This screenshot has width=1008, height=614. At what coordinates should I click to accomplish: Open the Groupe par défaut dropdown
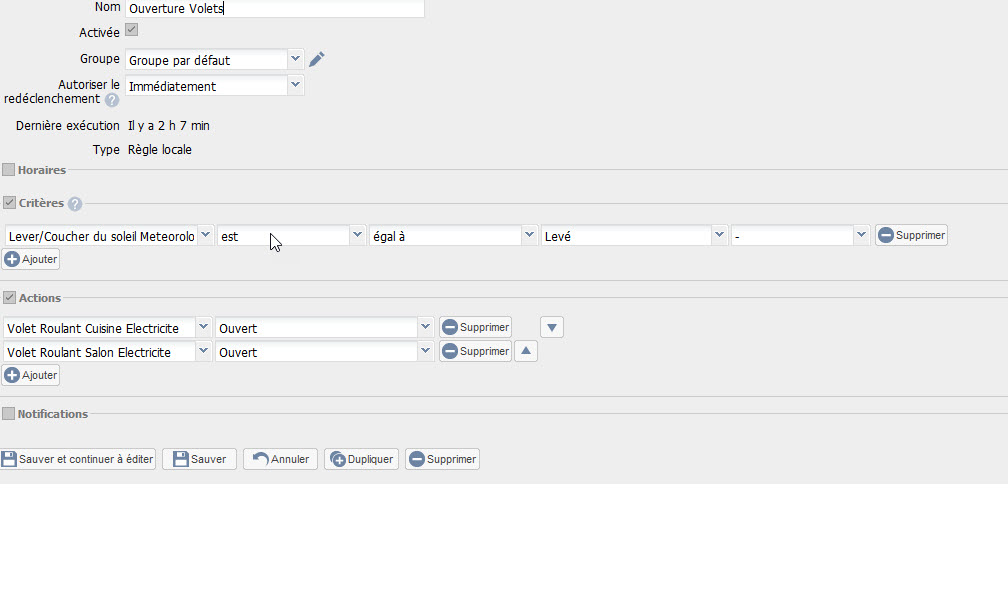[295, 59]
